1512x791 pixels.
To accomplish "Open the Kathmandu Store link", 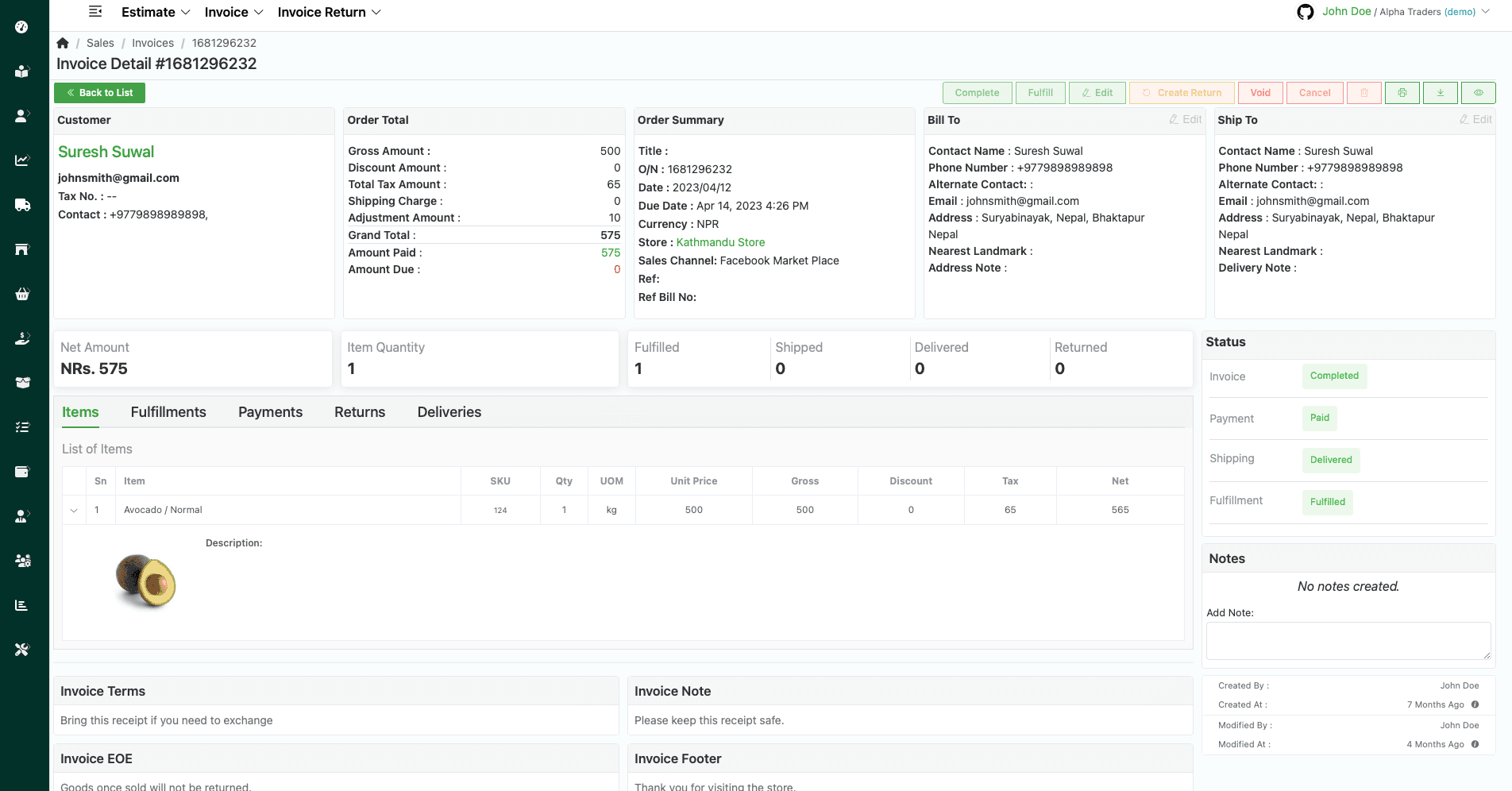I will [720, 242].
